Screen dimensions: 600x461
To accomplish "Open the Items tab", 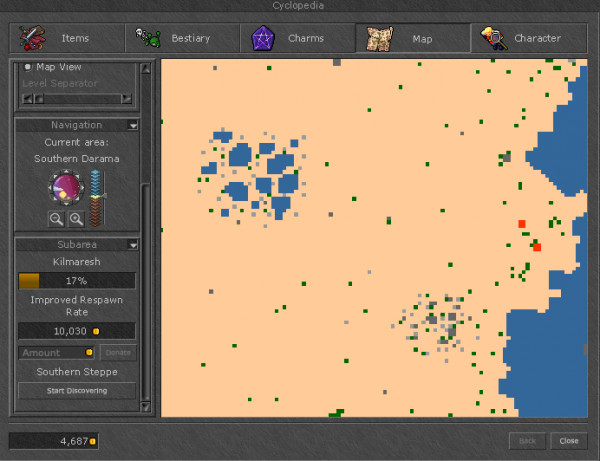I will pos(67,38).
